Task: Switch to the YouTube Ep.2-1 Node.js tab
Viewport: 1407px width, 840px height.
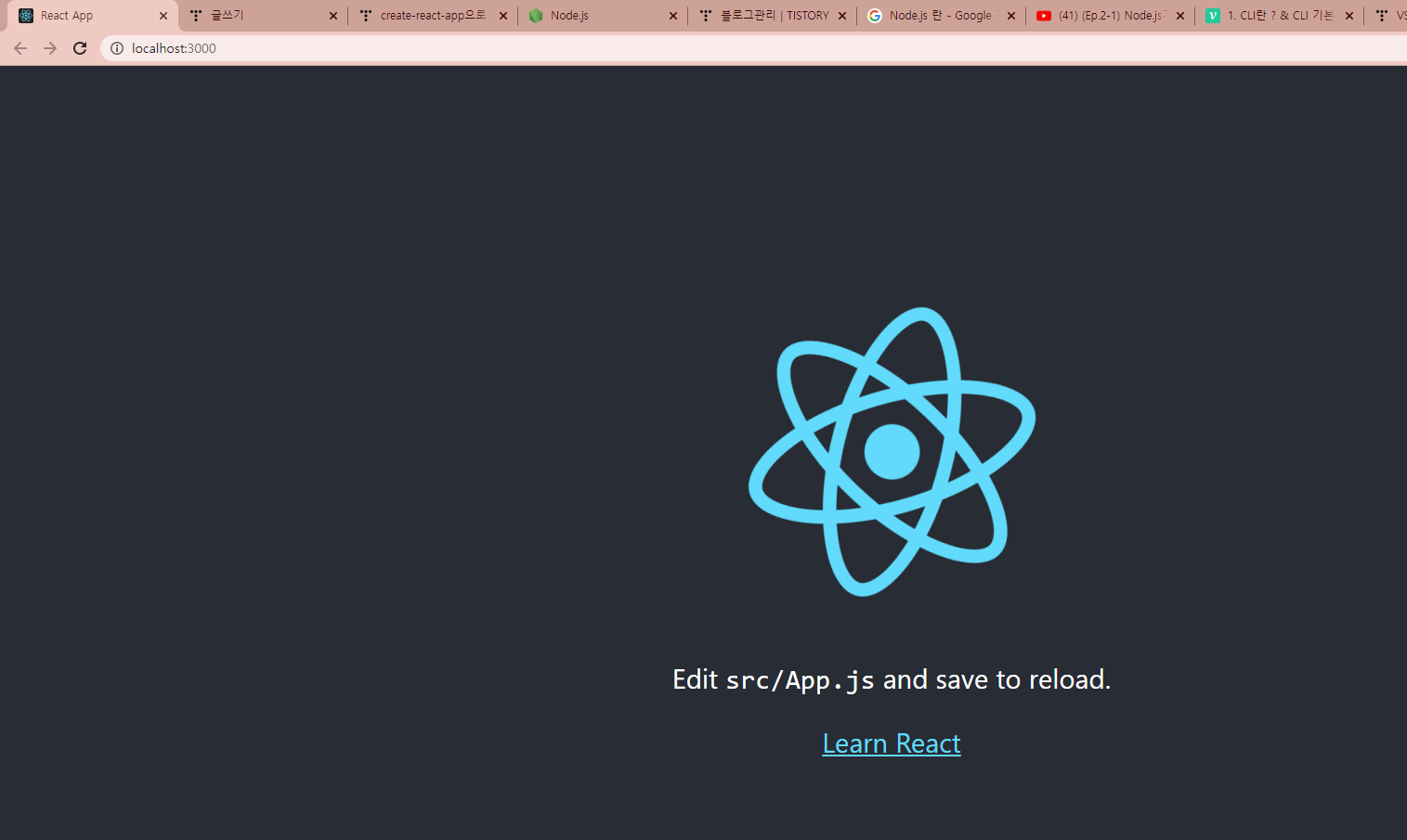Action: tap(1111, 16)
